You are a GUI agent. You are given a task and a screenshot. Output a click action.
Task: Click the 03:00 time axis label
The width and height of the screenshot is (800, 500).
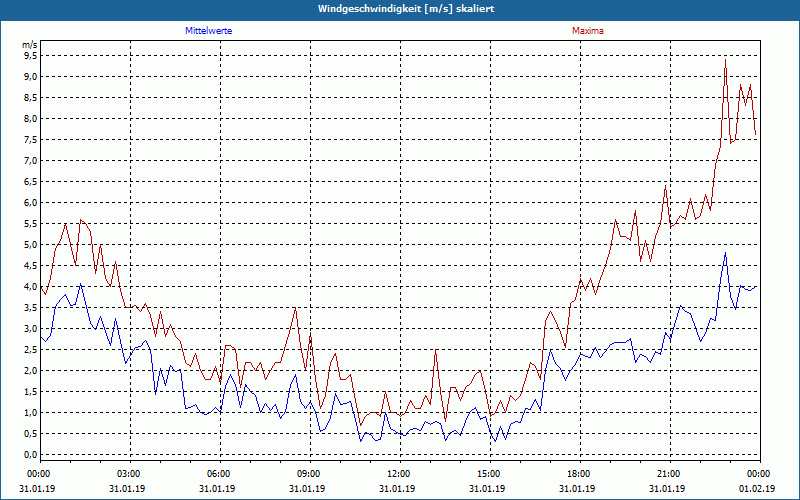[131, 474]
